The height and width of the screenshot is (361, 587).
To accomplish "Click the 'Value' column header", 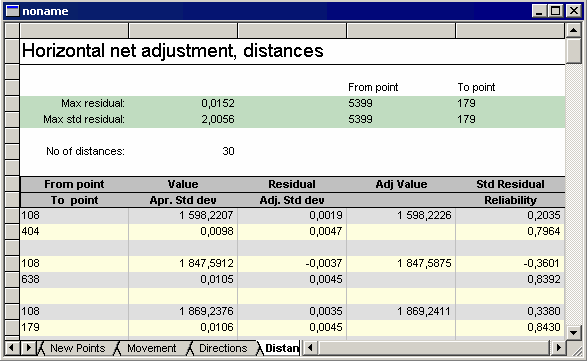I will [x=183, y=184].
